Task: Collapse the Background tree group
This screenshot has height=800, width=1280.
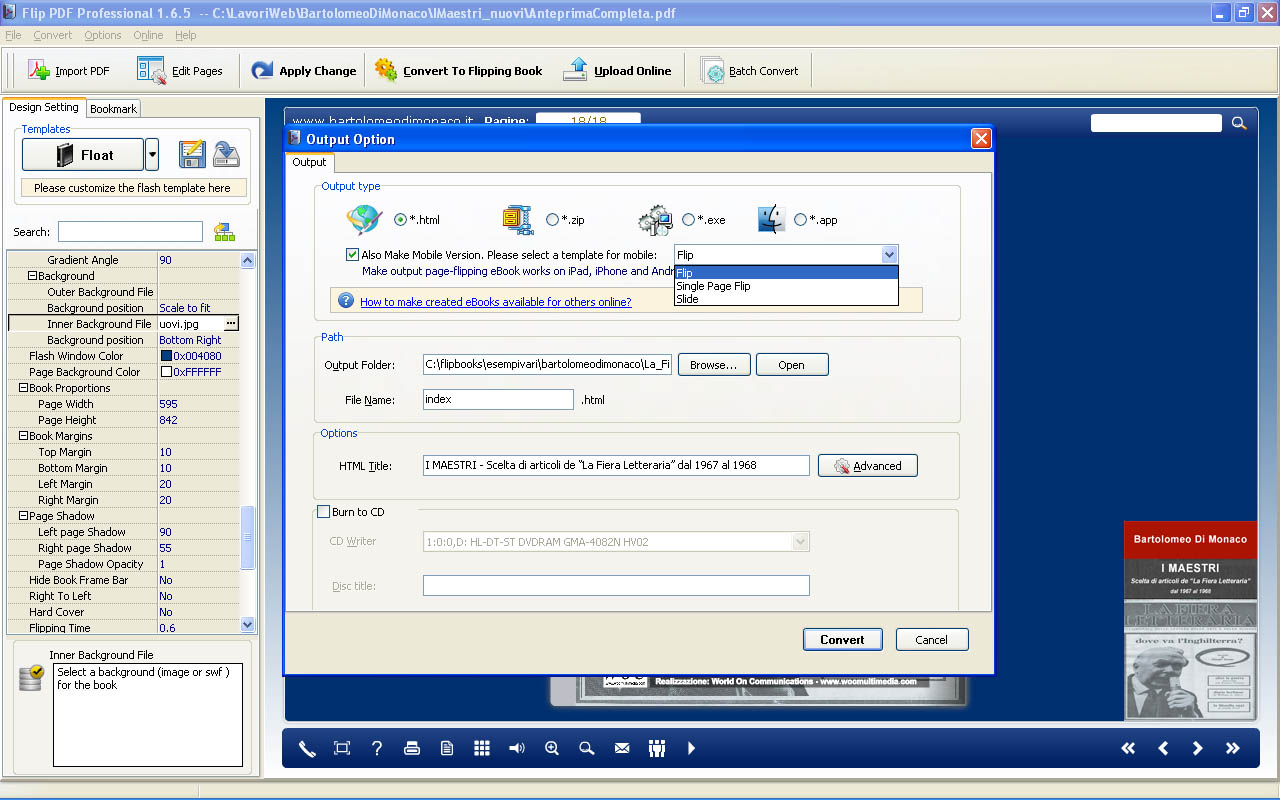Action: tap(32, 276)
